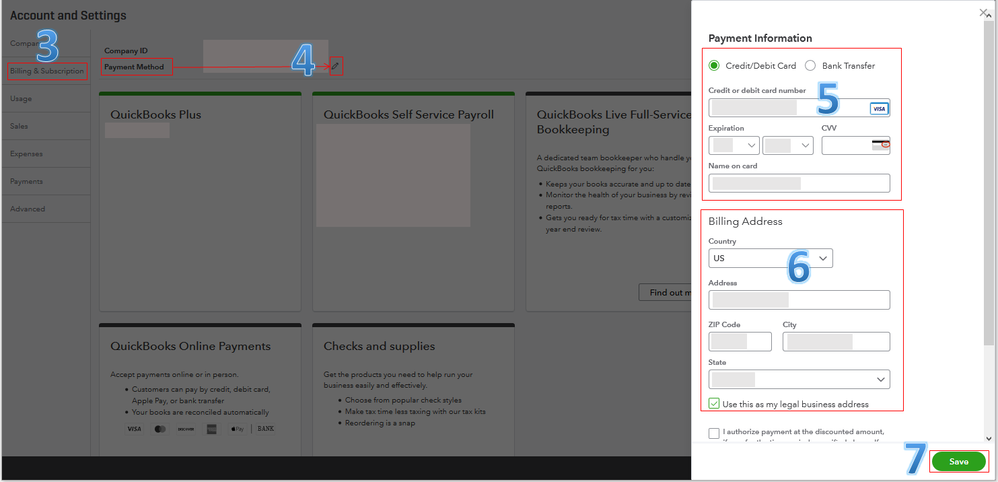Image resolution: width=998 pixels, height=482 pixels.
Task: Uncheck Use this as my legal business address
Action: click(x=714, y=404)
